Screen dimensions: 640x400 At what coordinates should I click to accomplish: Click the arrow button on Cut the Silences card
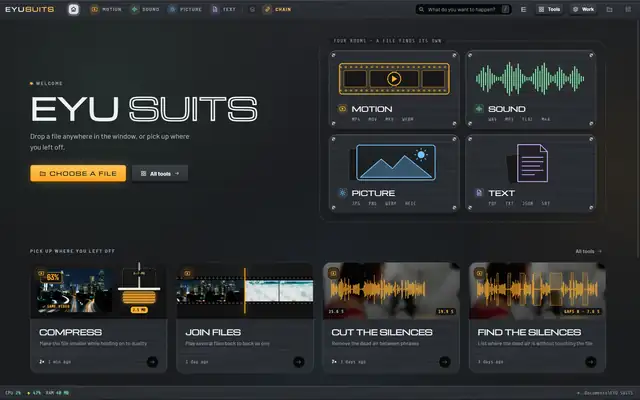click(x=445, y=362)
